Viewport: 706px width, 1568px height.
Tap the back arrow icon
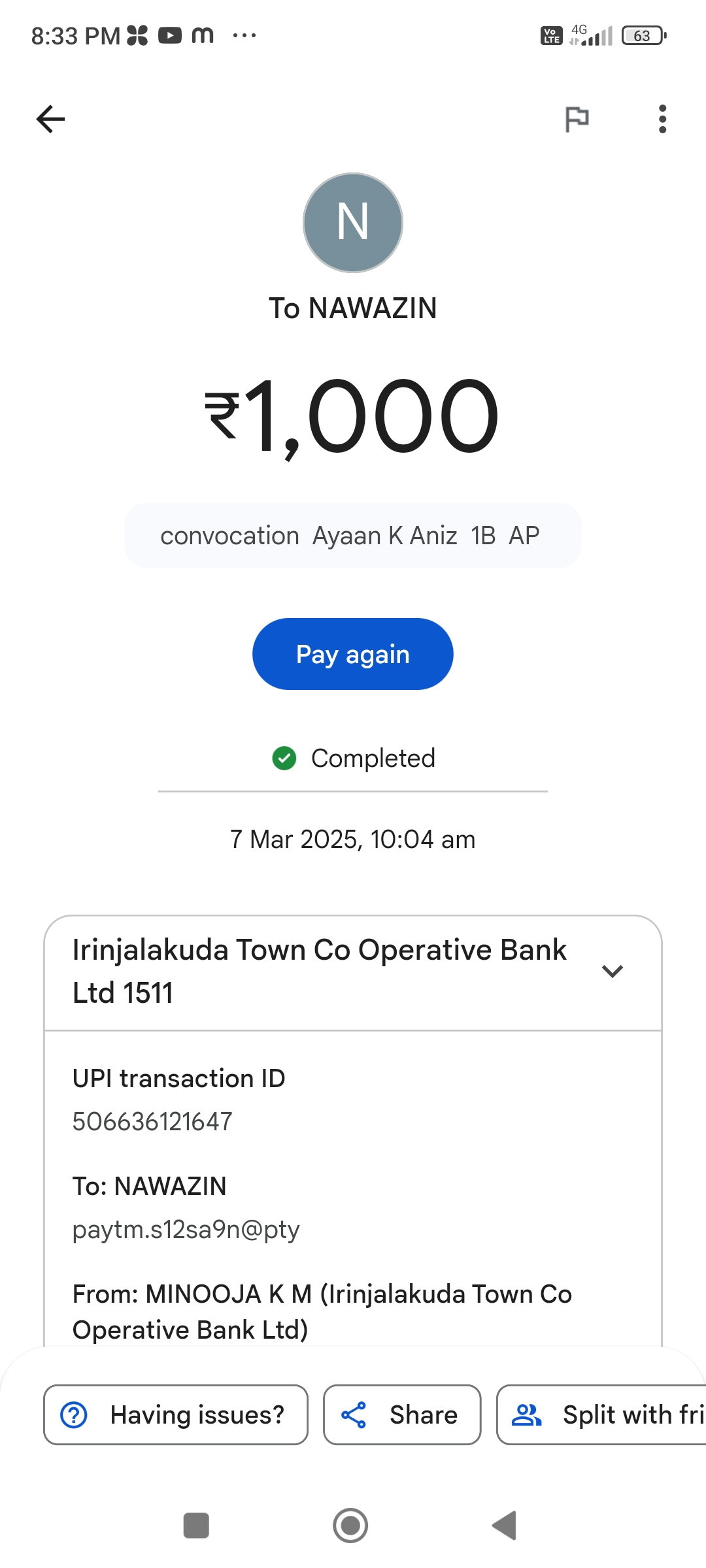(50, 119)
